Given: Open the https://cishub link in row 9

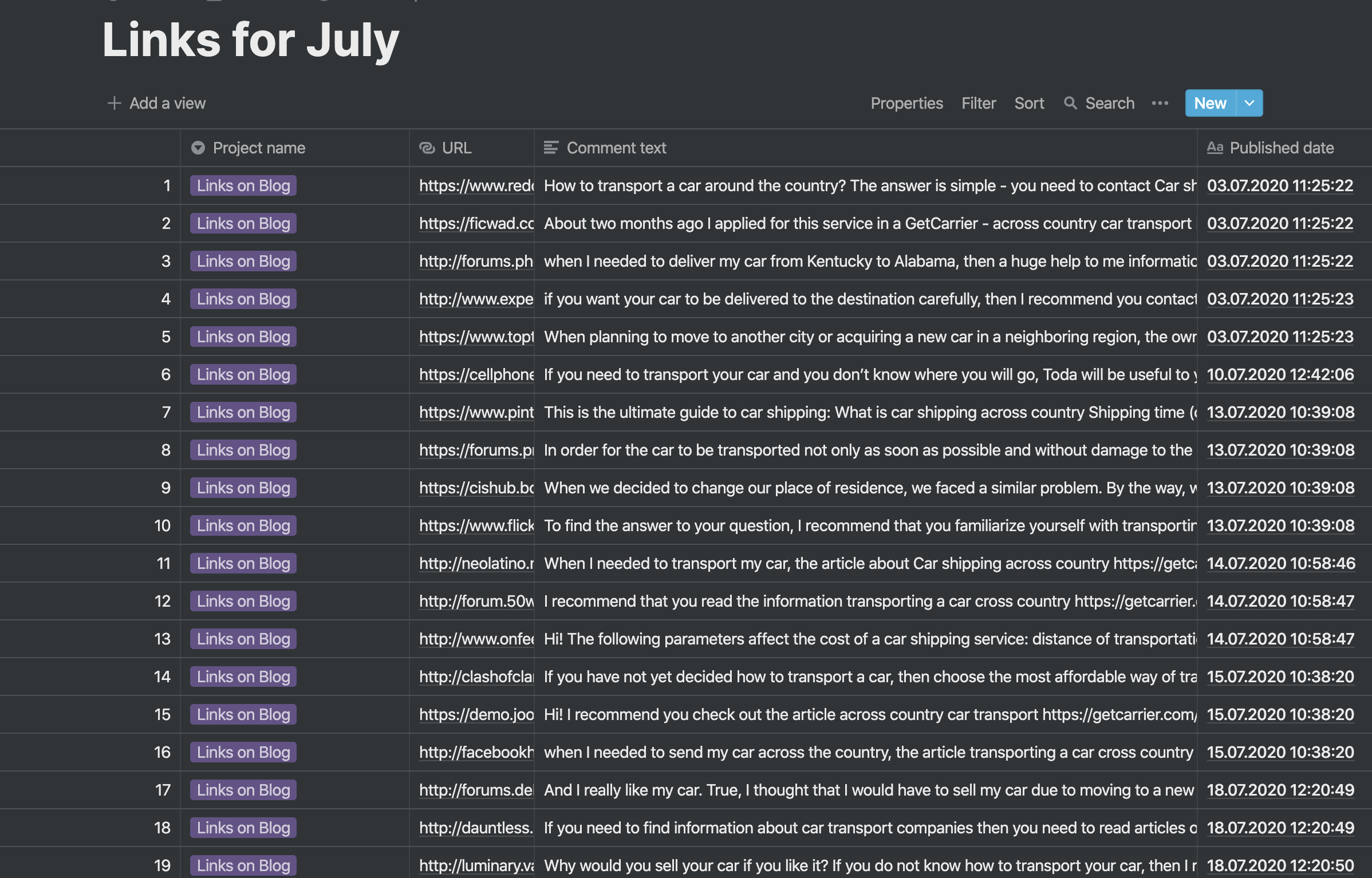Looking at the screenshot, I should point(475,488).
